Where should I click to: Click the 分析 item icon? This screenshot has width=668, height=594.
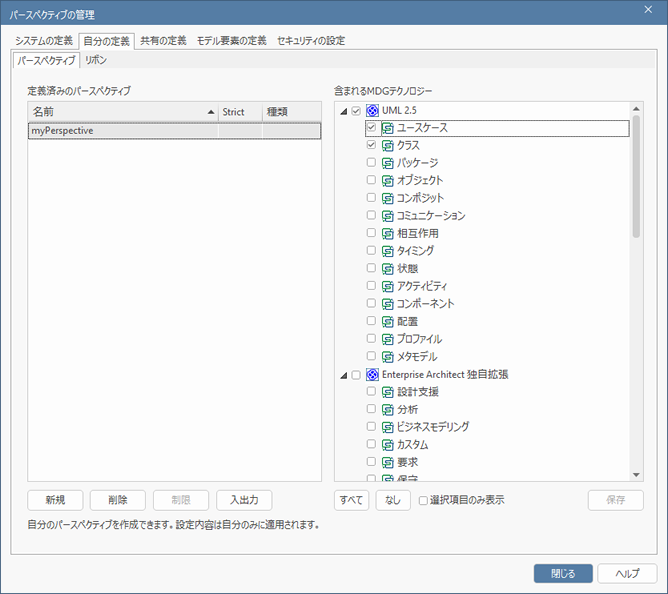[388, 409]
